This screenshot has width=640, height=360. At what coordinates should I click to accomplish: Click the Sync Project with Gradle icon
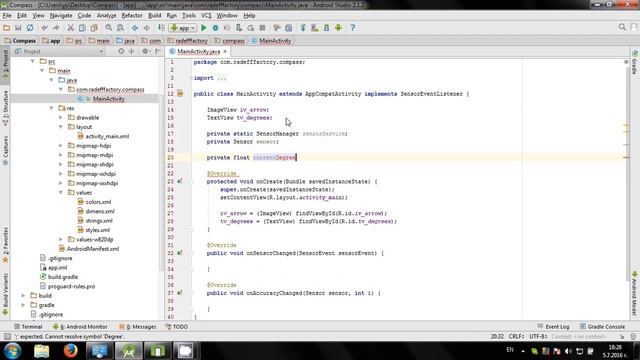[303, 28]
